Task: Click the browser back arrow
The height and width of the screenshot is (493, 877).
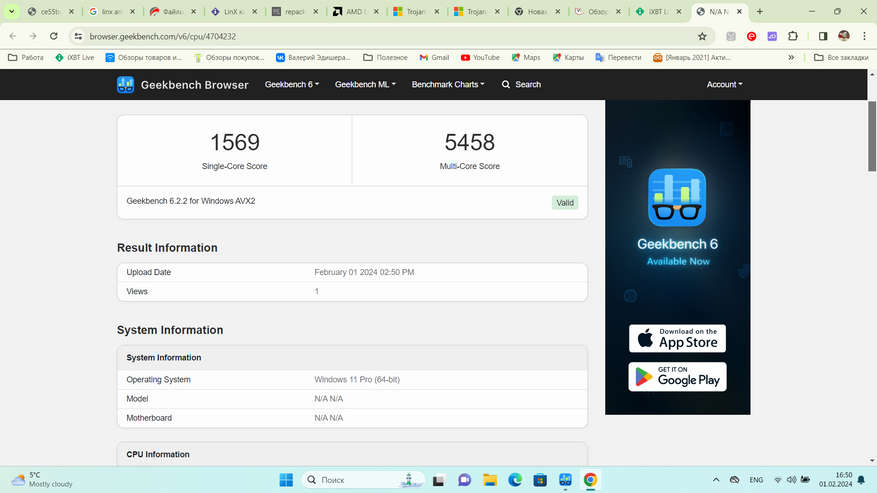Action: coord(12,36)
